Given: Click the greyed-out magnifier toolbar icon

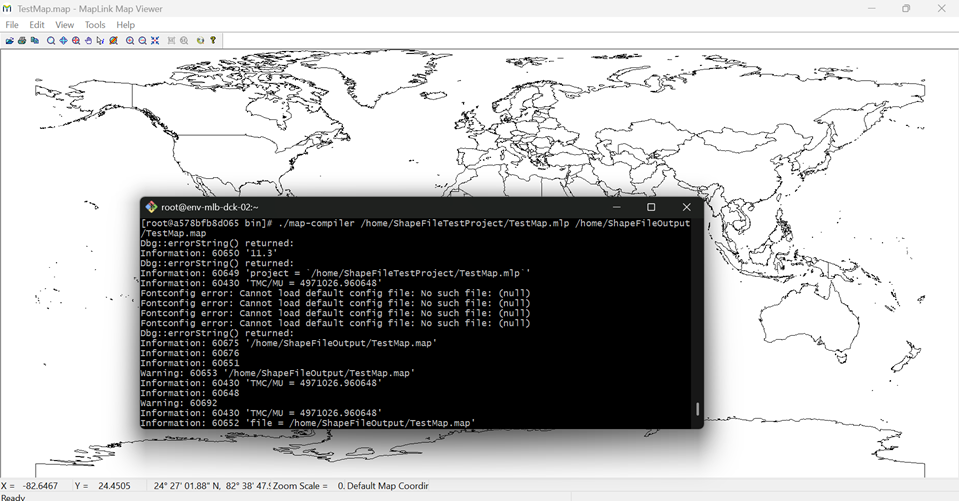Looking at the screenshot, I should [184, 40].
